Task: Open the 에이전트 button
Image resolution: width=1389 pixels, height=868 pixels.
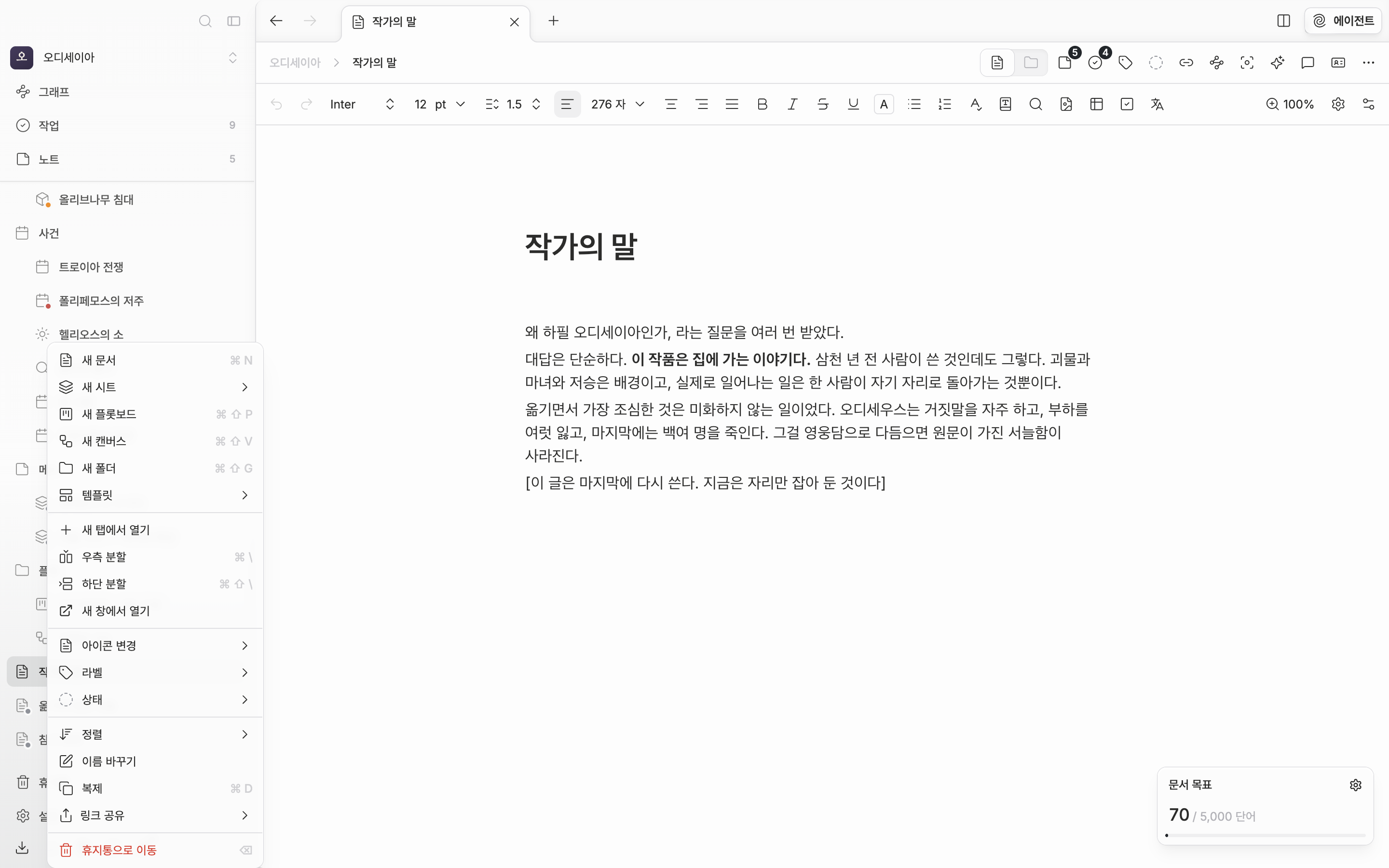Action: 1343,21
